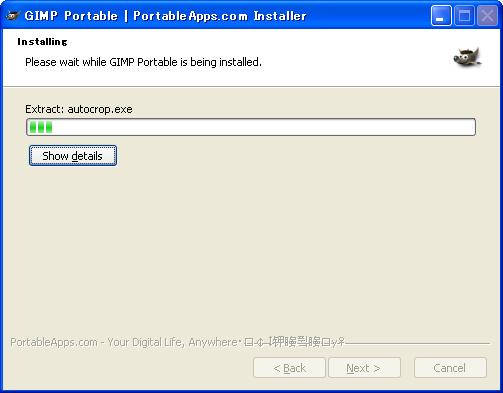The image size is (503, 393).
Task: Minimize the installer window
Action: [441, 16]
